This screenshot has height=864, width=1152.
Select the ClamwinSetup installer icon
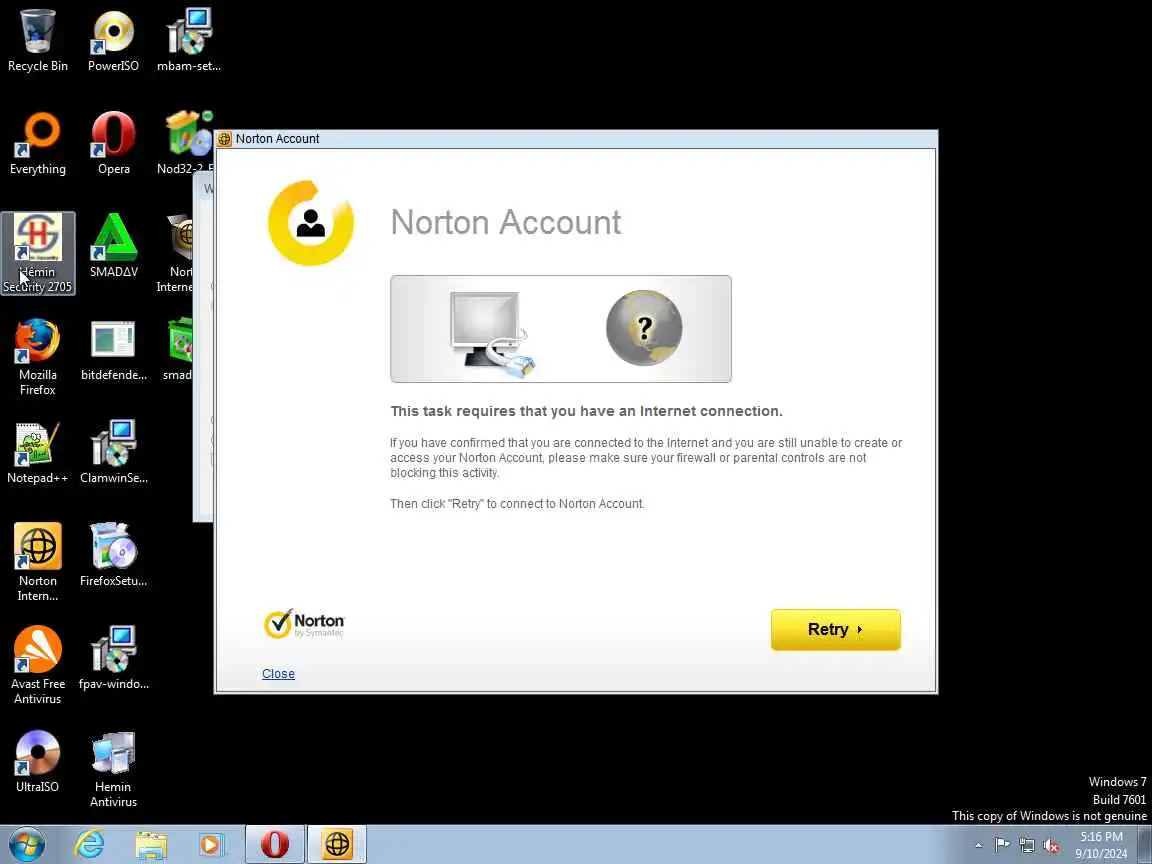113,453
